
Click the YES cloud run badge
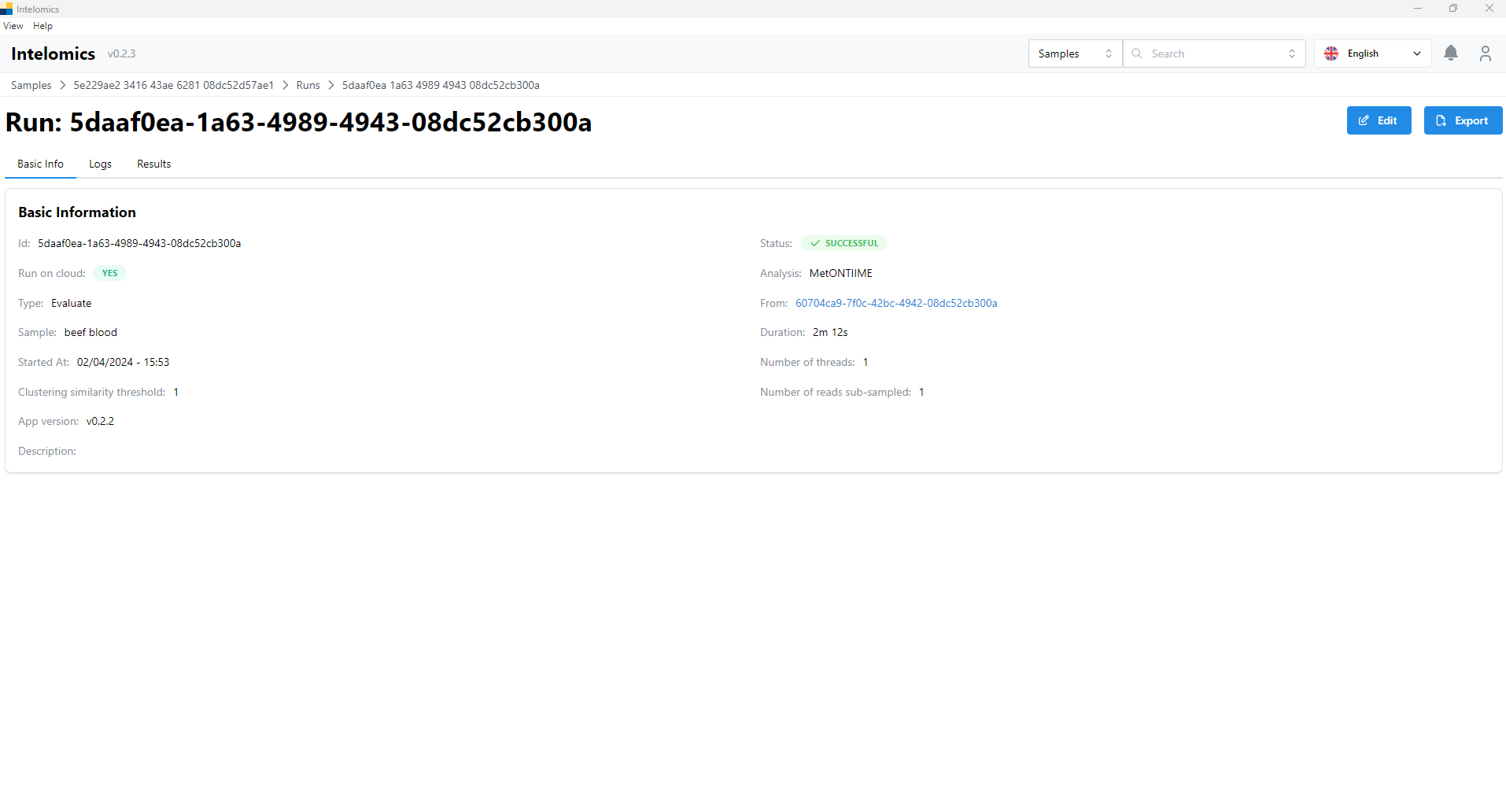(109, 273)
